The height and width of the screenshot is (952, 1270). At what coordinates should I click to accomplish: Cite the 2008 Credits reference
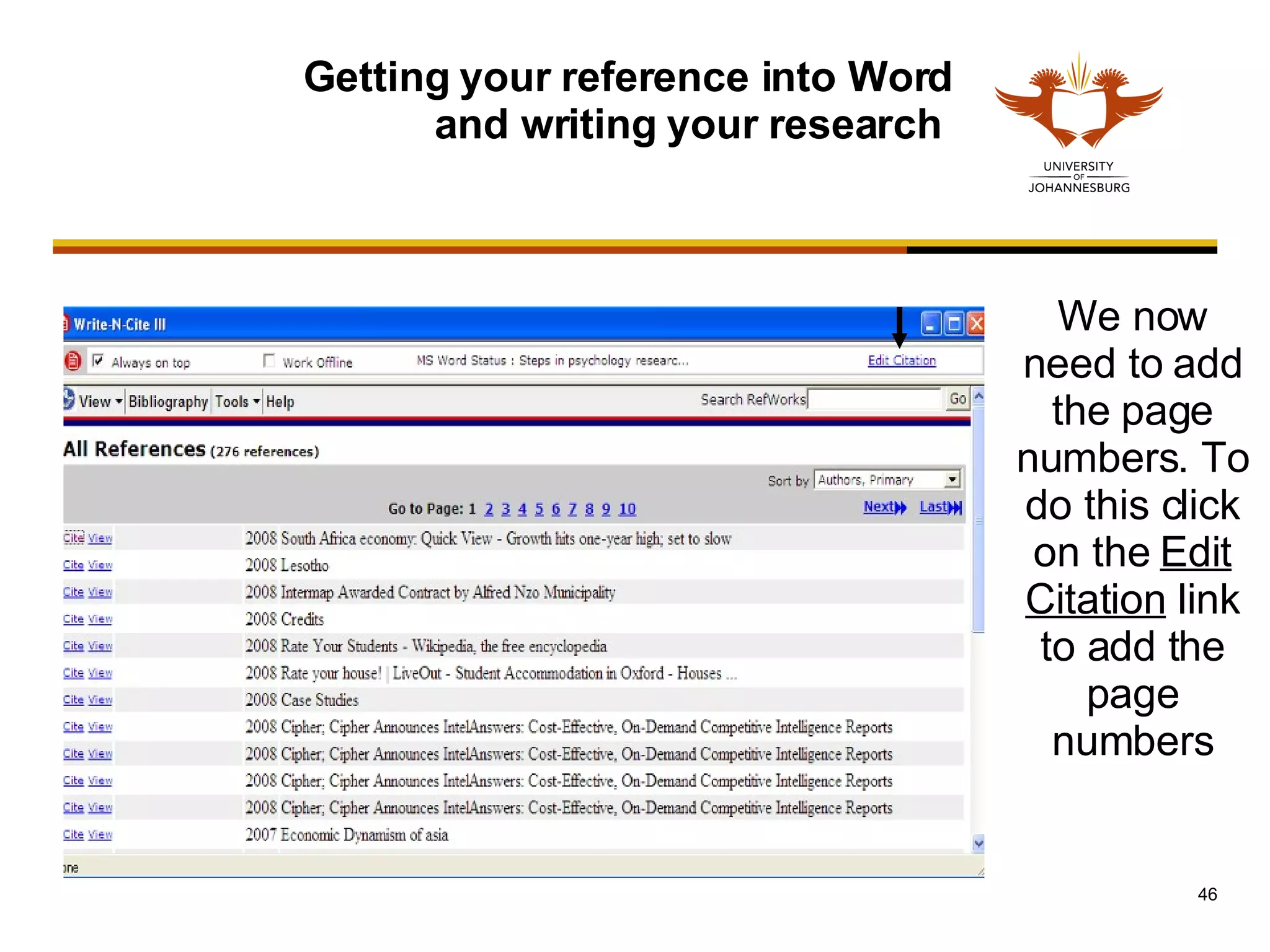[x=74, y=619]
